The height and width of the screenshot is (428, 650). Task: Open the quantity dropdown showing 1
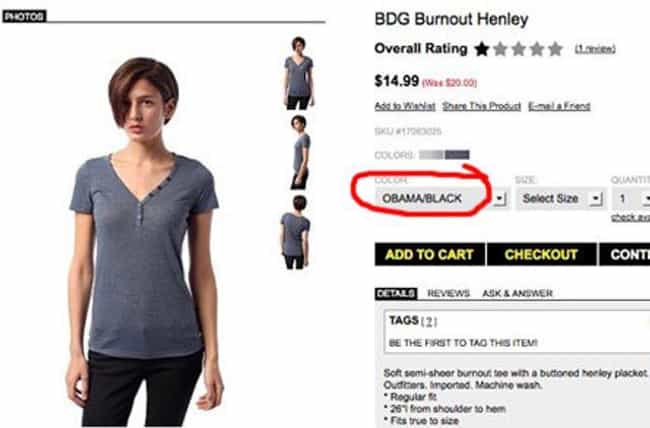click(631, 199)
